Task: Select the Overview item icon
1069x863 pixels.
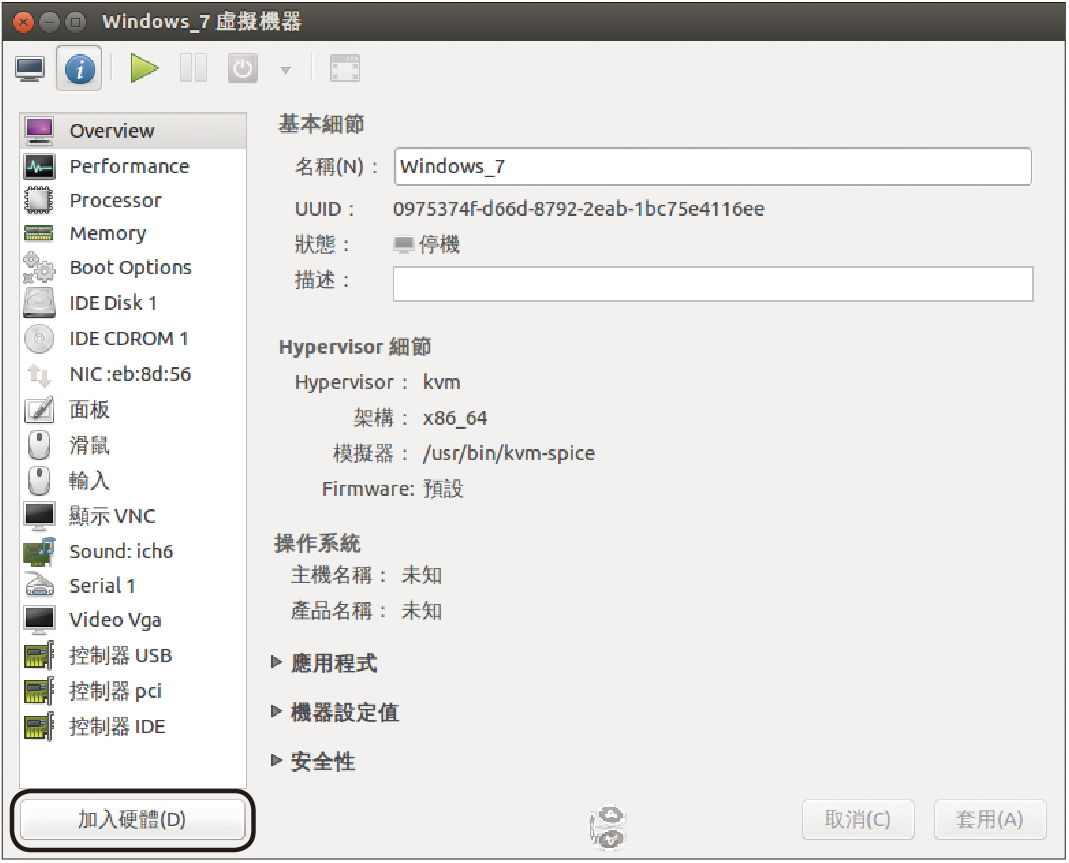Action: tap(39, 130)
